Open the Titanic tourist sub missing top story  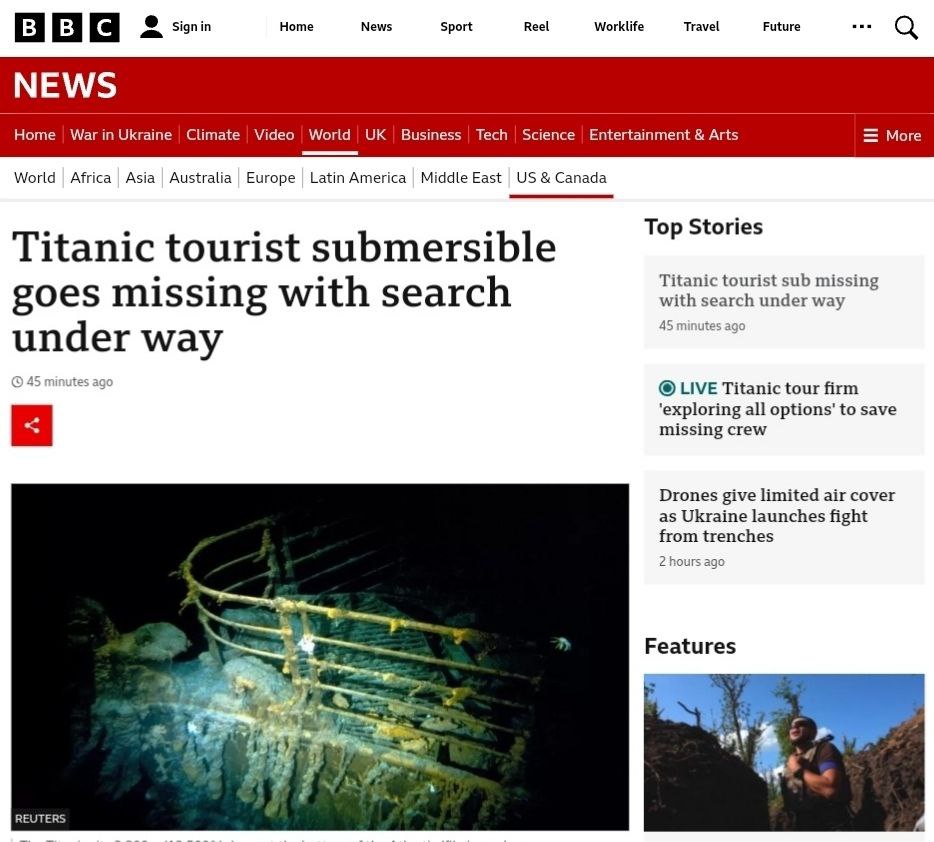click(768, 290)
